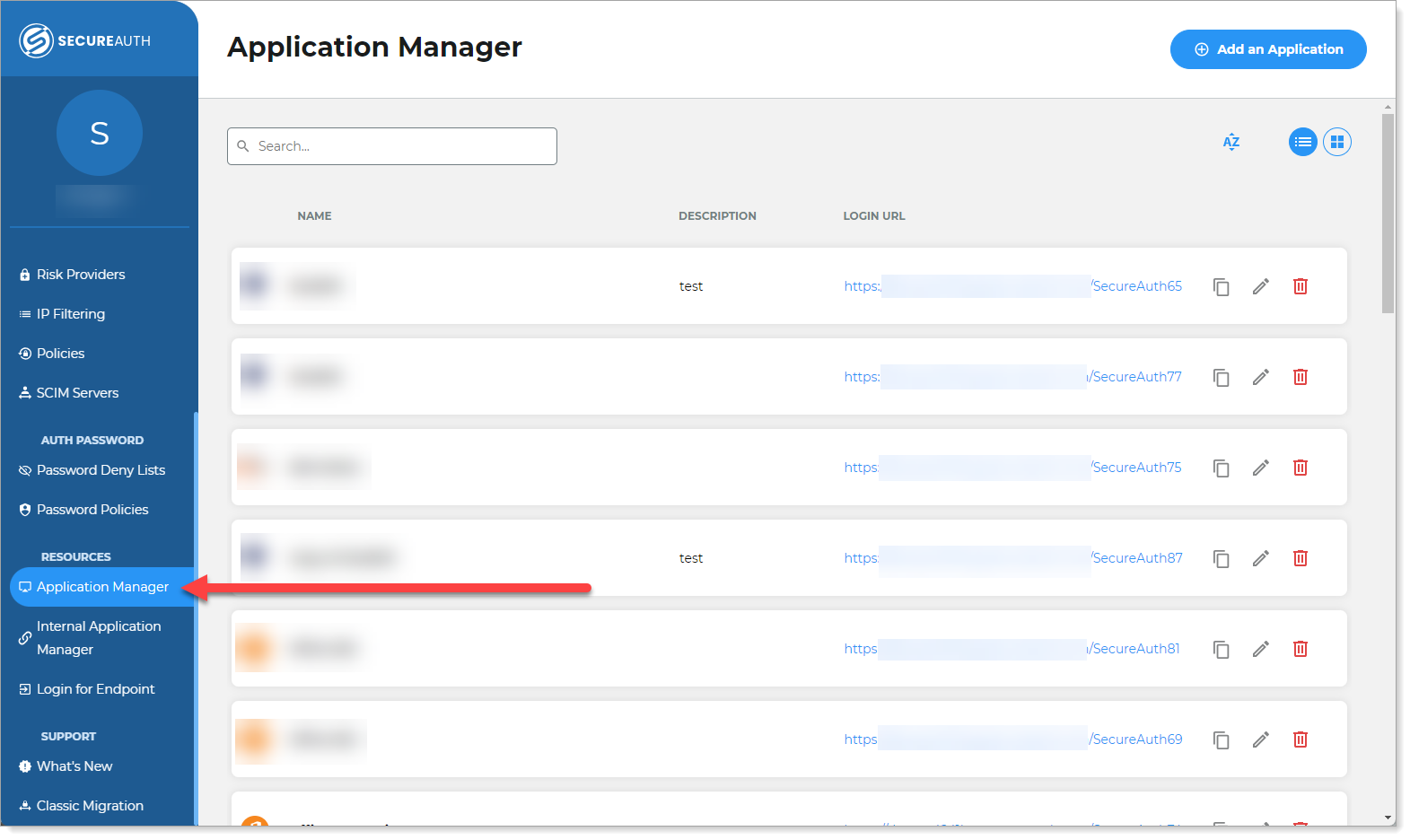
Task: Copy the SecureAuth77 application
Action: point(1222,377)
